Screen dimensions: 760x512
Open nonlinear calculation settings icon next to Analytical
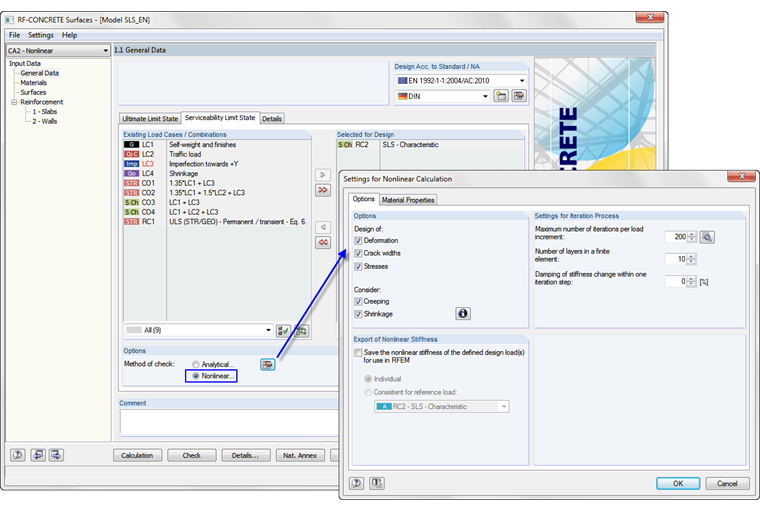(268, 364)
